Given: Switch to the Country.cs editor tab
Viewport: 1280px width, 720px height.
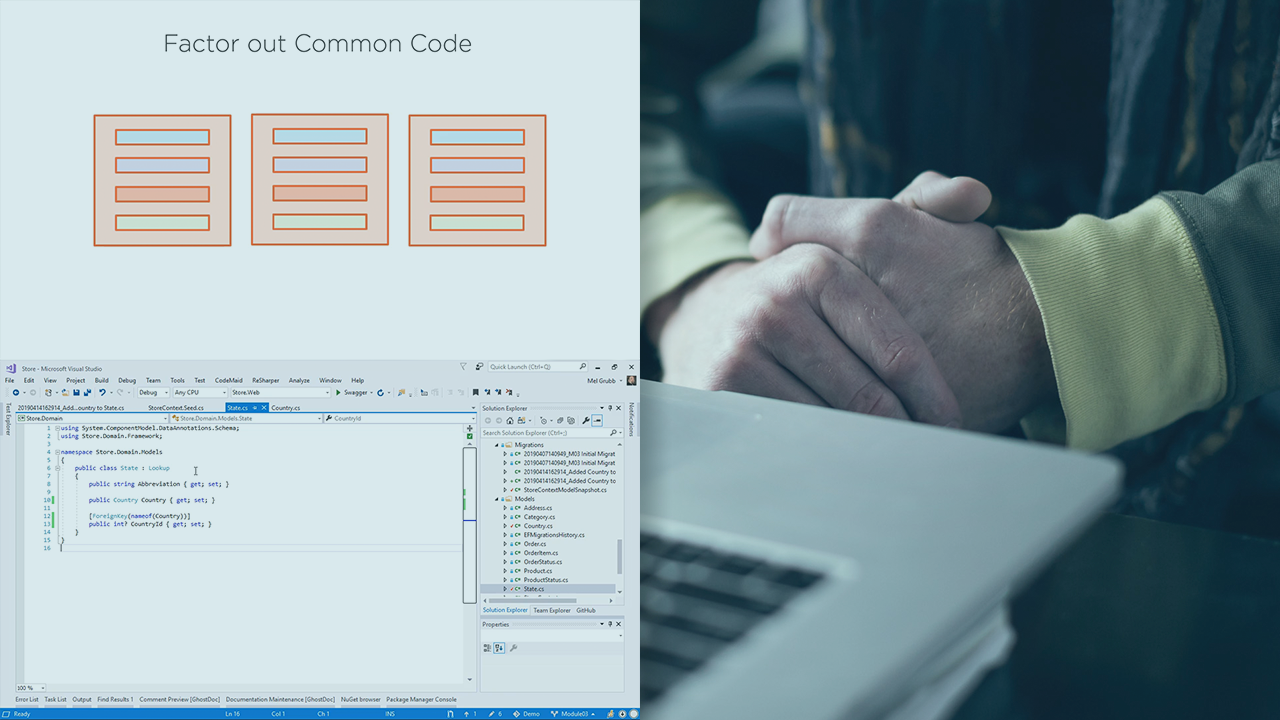Looking at the screenshot, I should click(x=285, y=408).
